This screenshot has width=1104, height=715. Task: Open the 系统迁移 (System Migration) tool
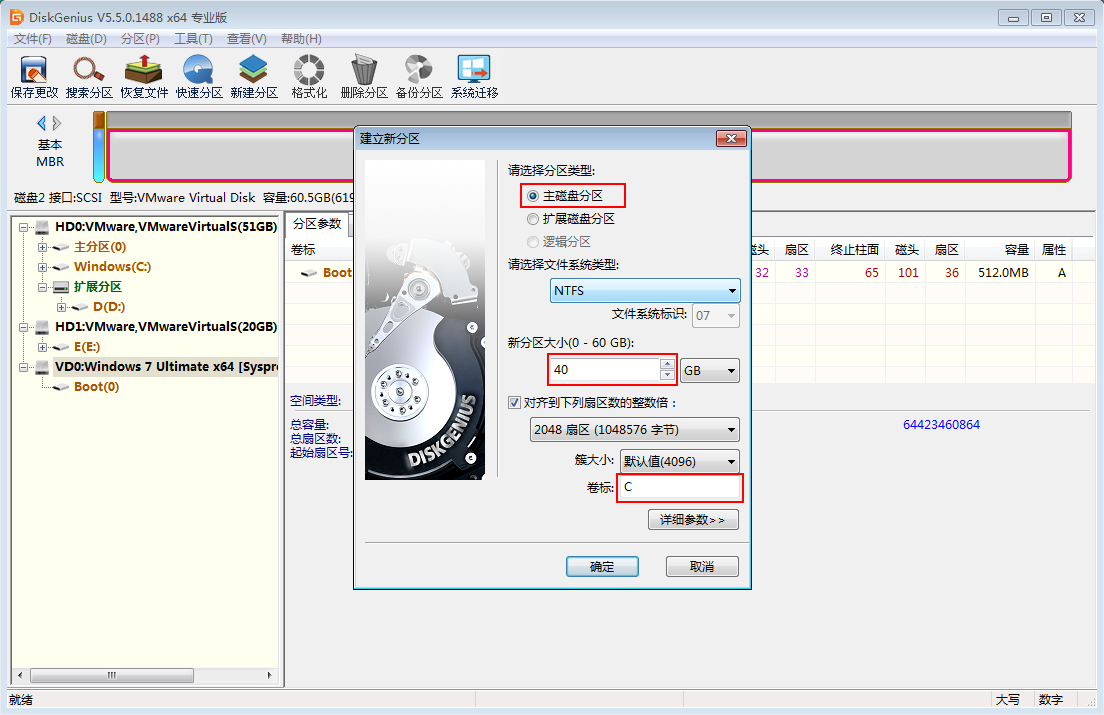(x=474, y=76)
